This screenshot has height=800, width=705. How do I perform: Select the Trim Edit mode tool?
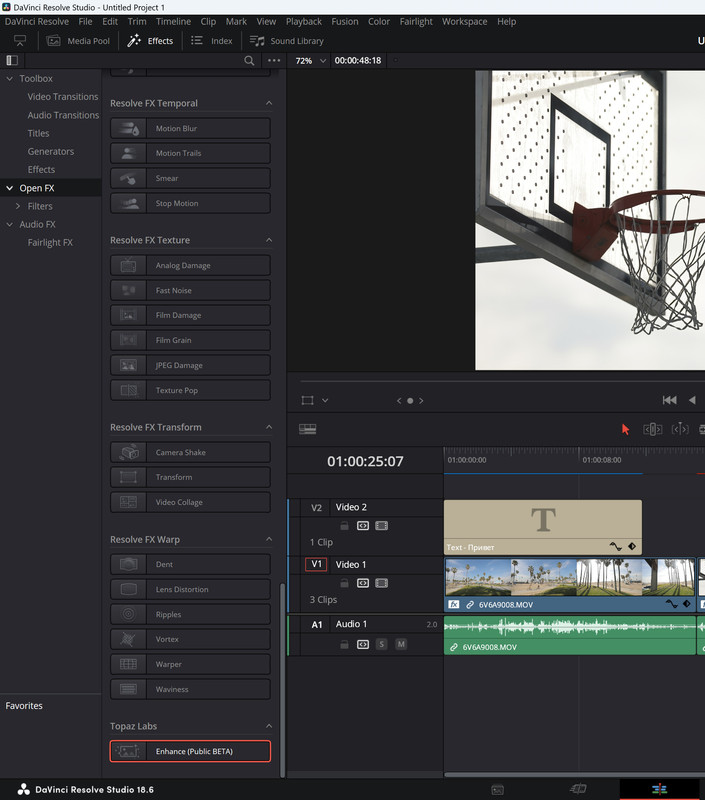click(652, 429)
